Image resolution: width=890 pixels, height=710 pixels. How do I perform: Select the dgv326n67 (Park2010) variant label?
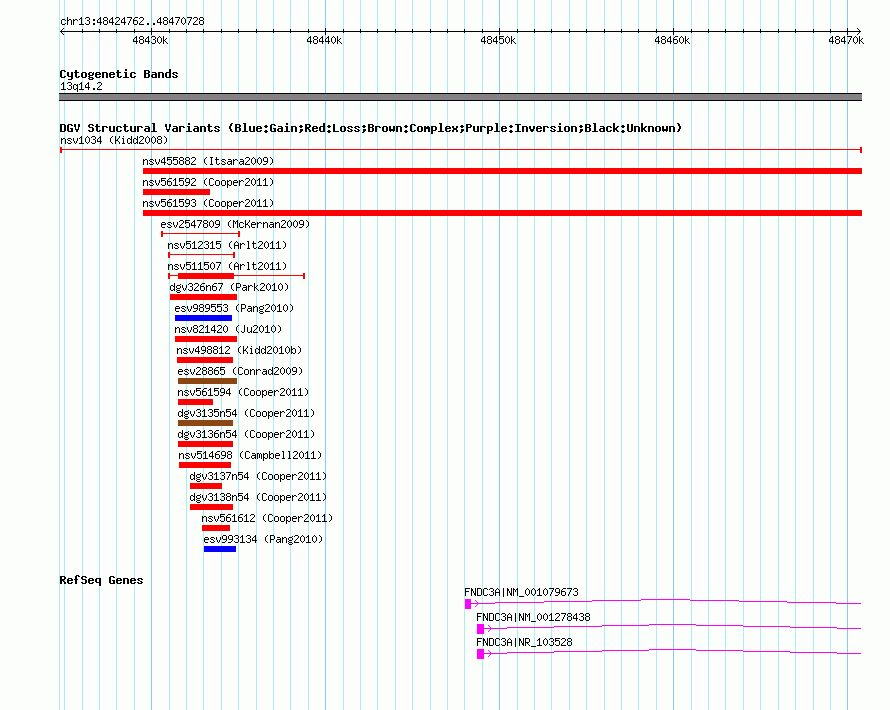229,287
